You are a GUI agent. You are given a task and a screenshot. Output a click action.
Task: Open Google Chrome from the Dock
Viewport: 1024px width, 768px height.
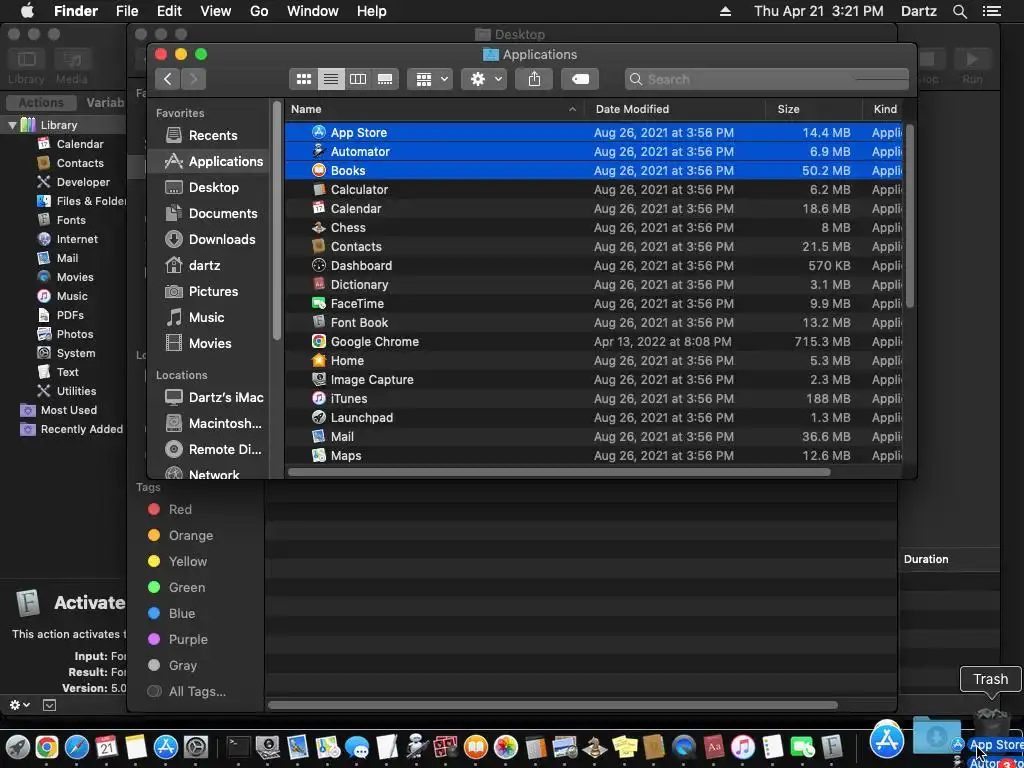coord(47,746)
